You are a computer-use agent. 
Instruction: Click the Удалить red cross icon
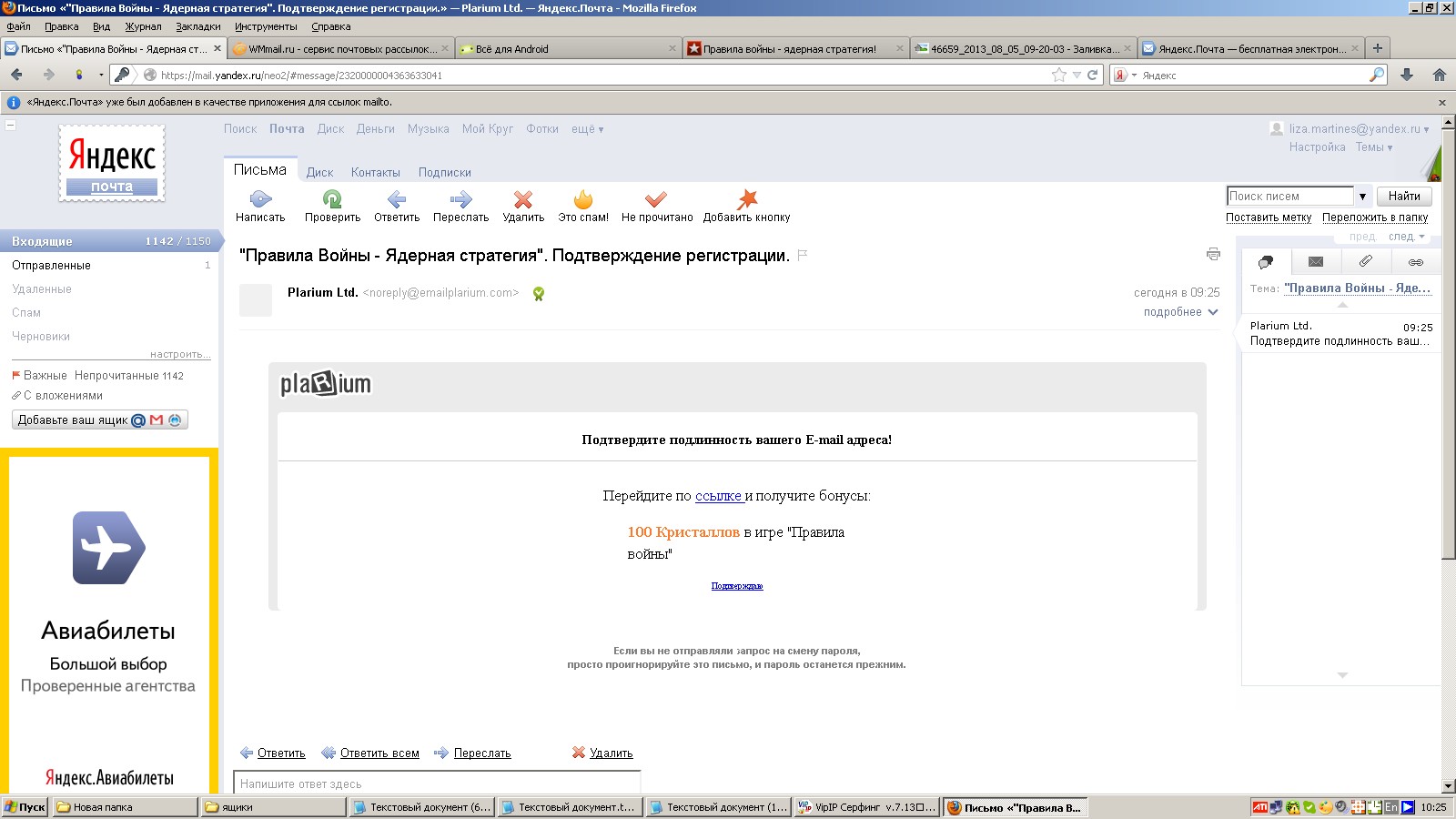click(x=523, y=199)
